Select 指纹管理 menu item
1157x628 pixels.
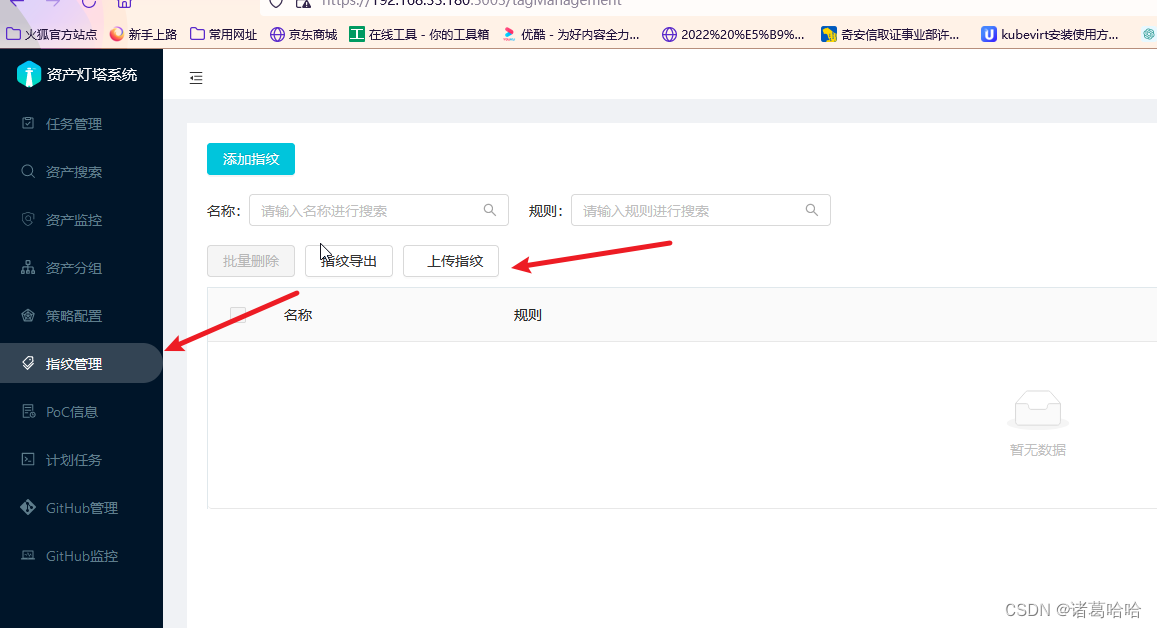coord(81,363)
